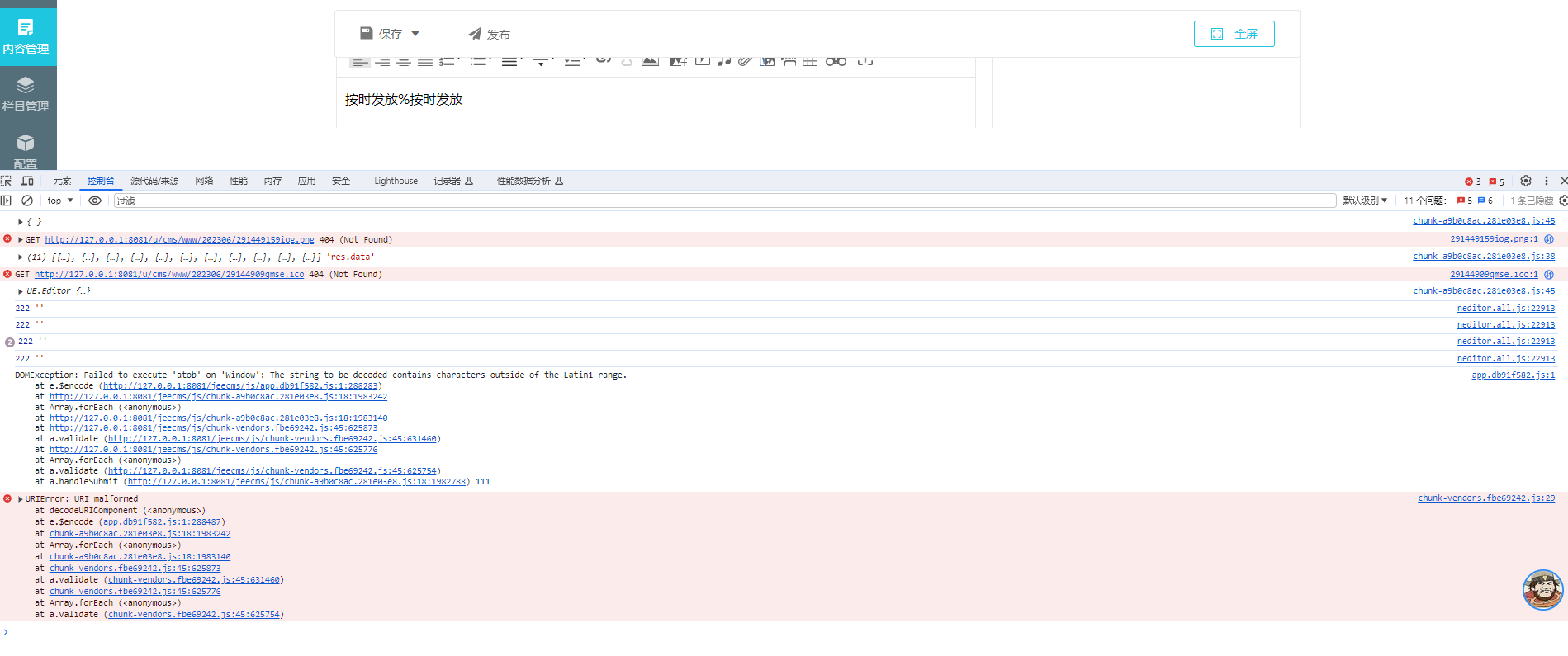Insert unordered list in editor toolbar
The width and height of the screenshot is (1568, 656).
tap(480, 62)
